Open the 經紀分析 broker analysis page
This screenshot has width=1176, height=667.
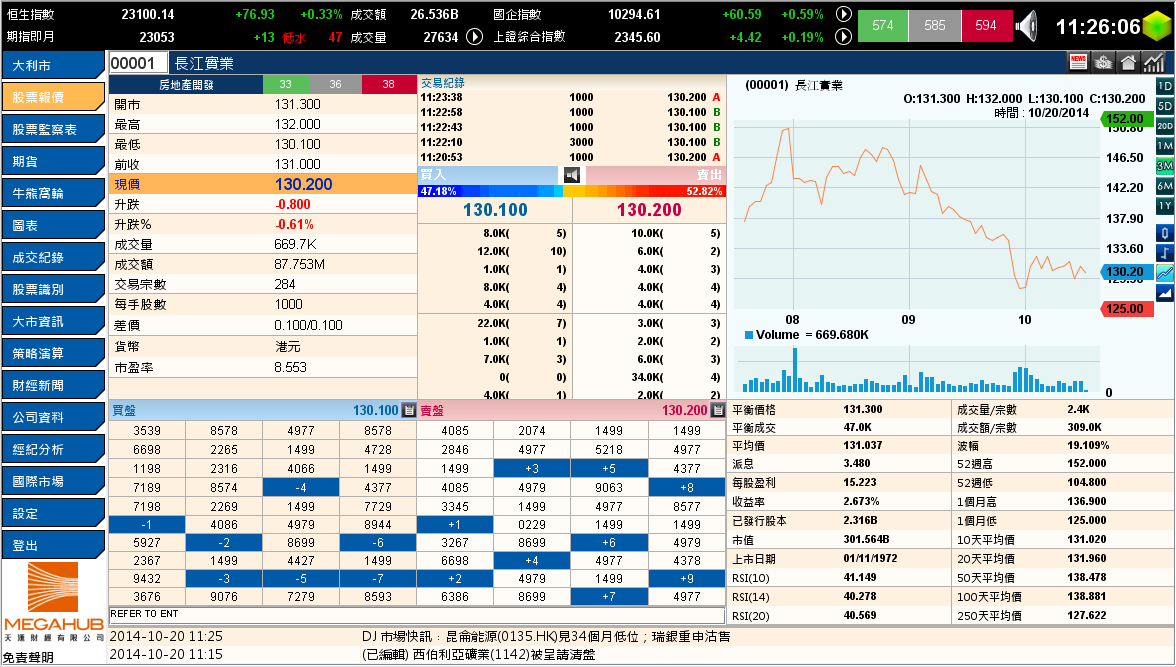click(x=52, y=449)
